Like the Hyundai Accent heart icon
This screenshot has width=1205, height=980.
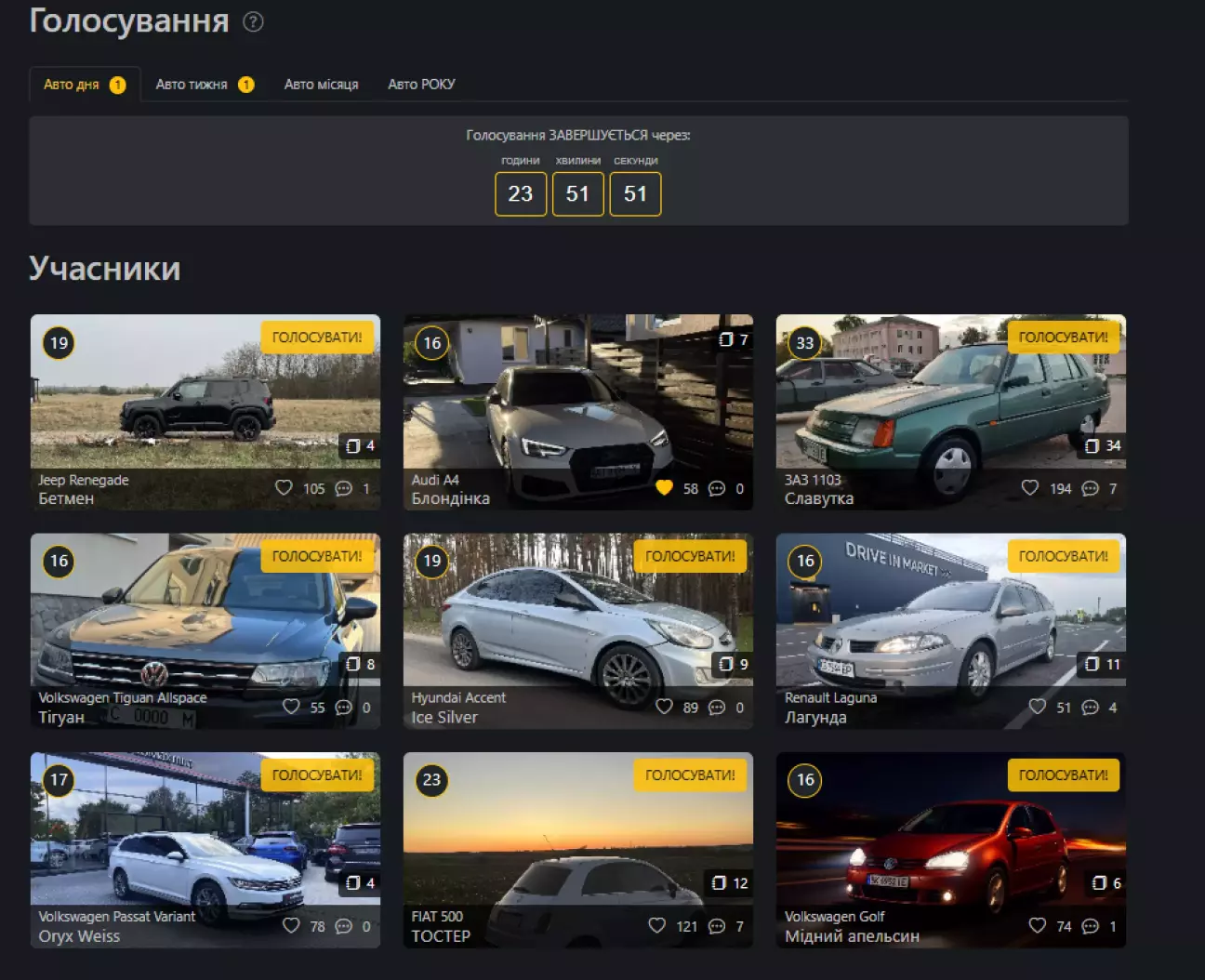(x=664, y=707)
